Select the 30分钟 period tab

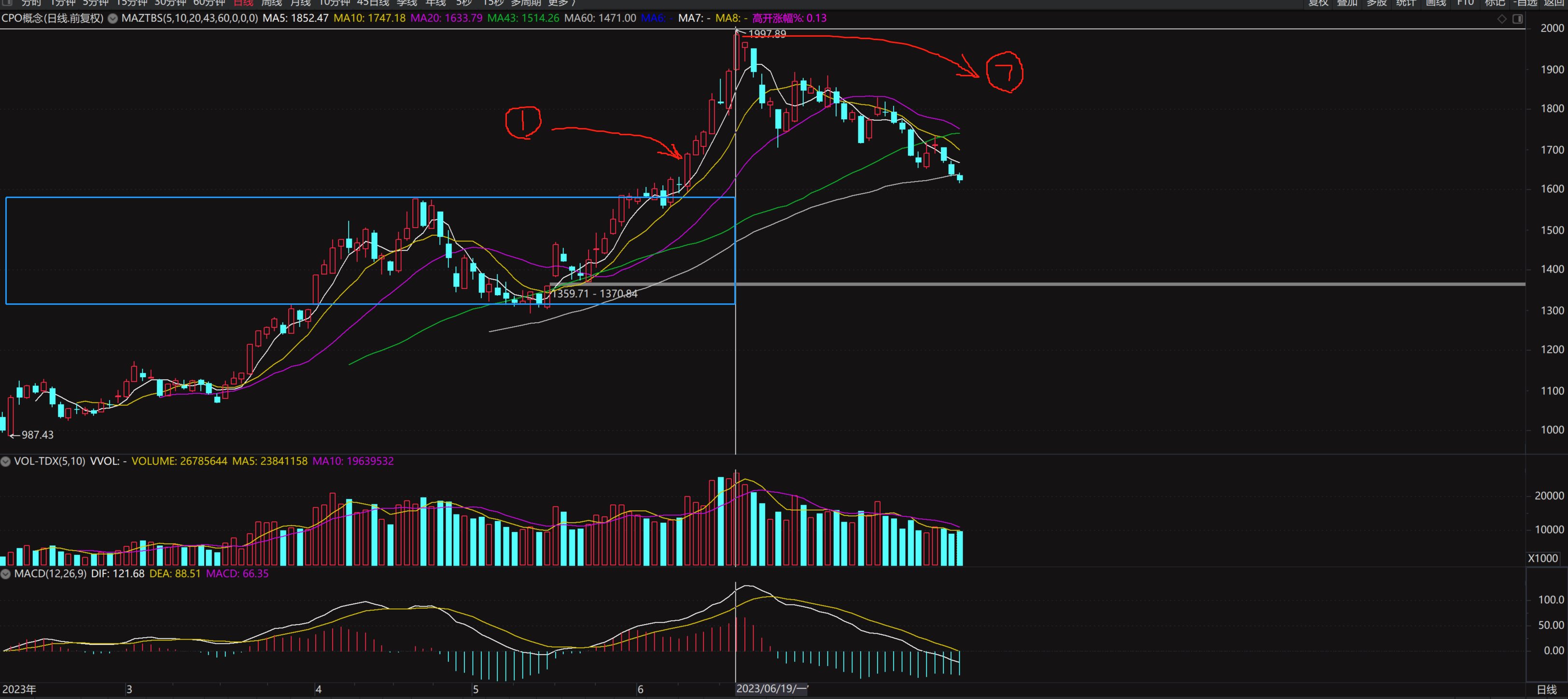pos(170,3)
